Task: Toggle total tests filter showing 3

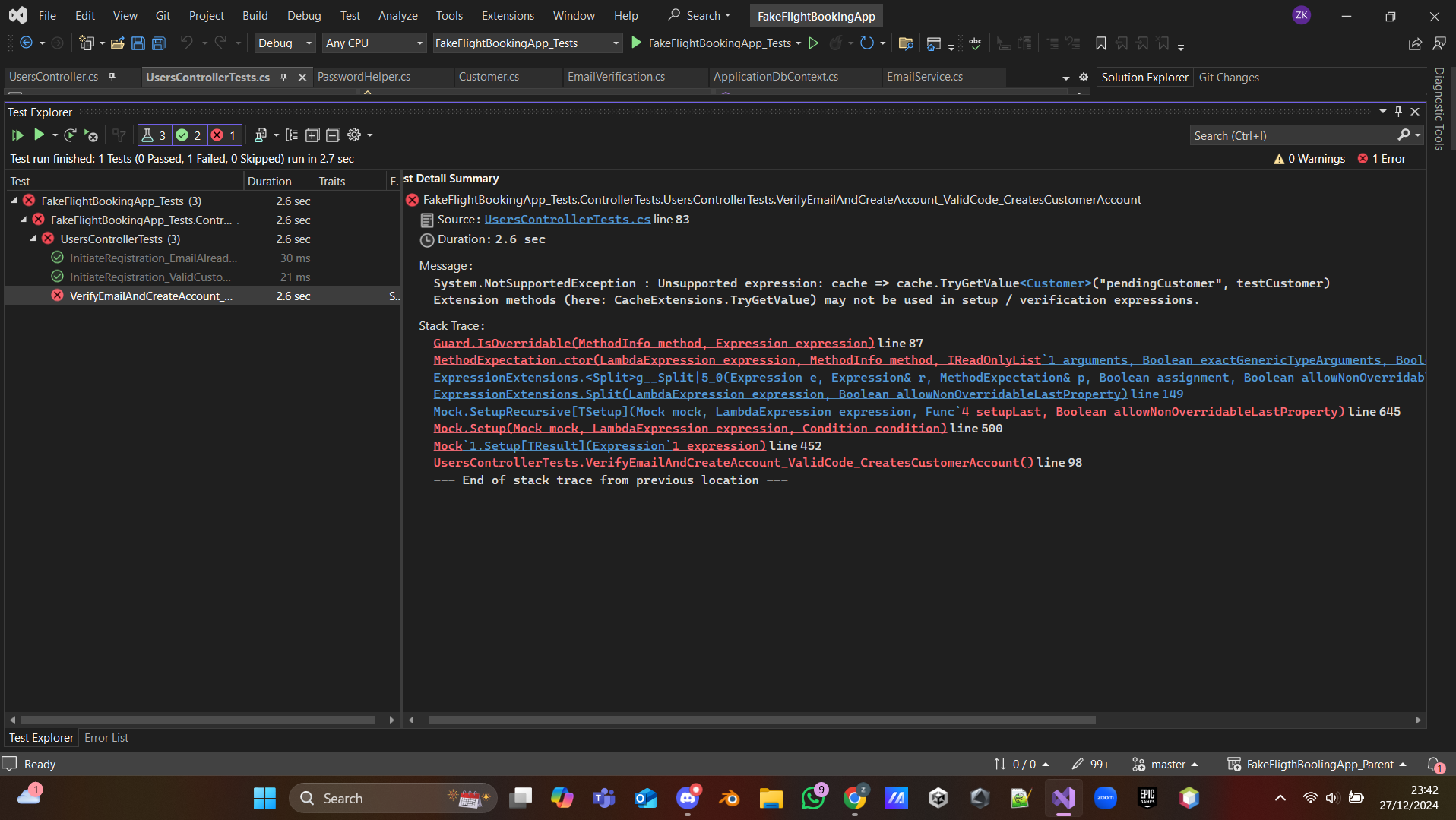Action: [154, 135]
